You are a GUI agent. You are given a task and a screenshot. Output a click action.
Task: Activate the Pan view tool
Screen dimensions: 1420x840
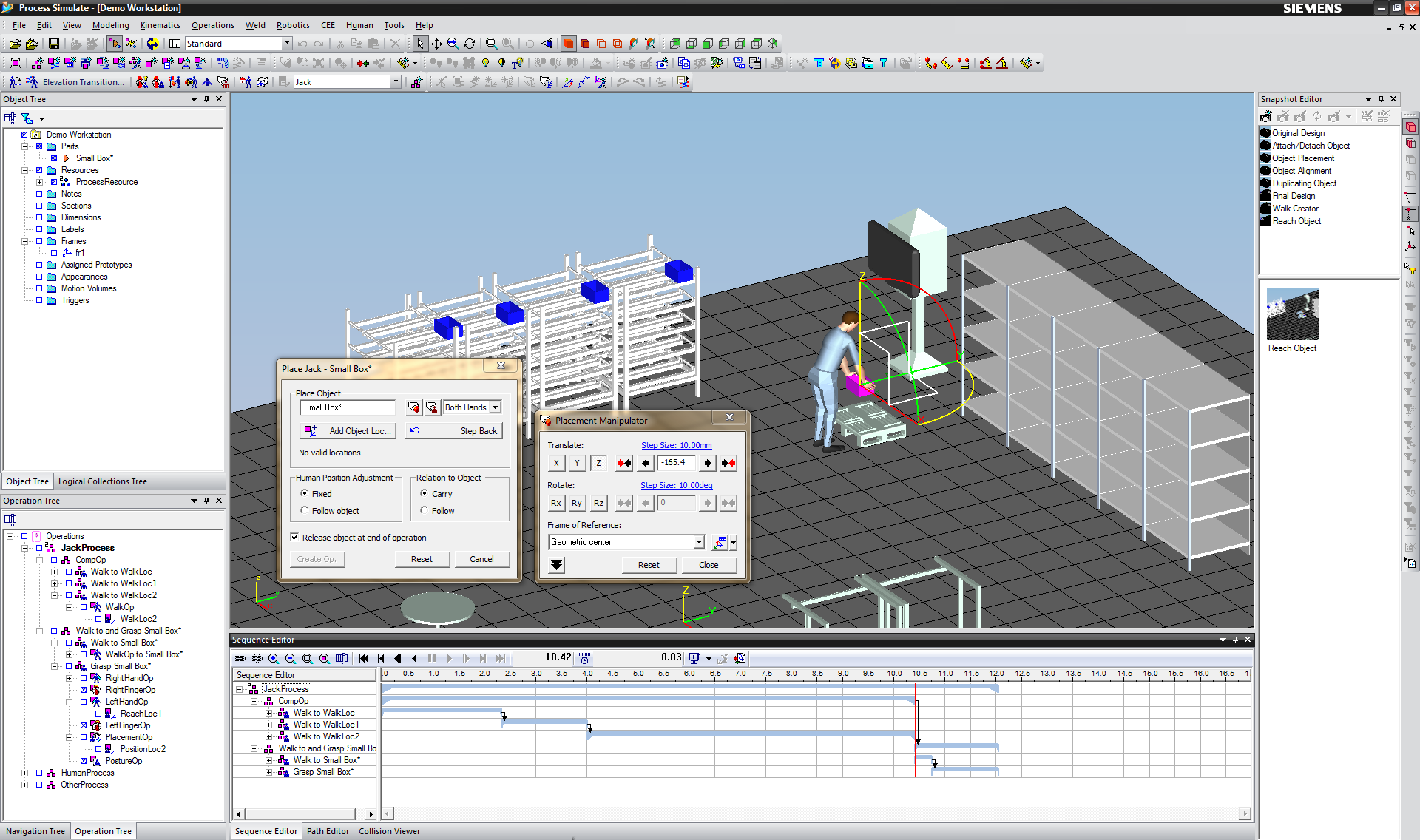tap(437, 44)
